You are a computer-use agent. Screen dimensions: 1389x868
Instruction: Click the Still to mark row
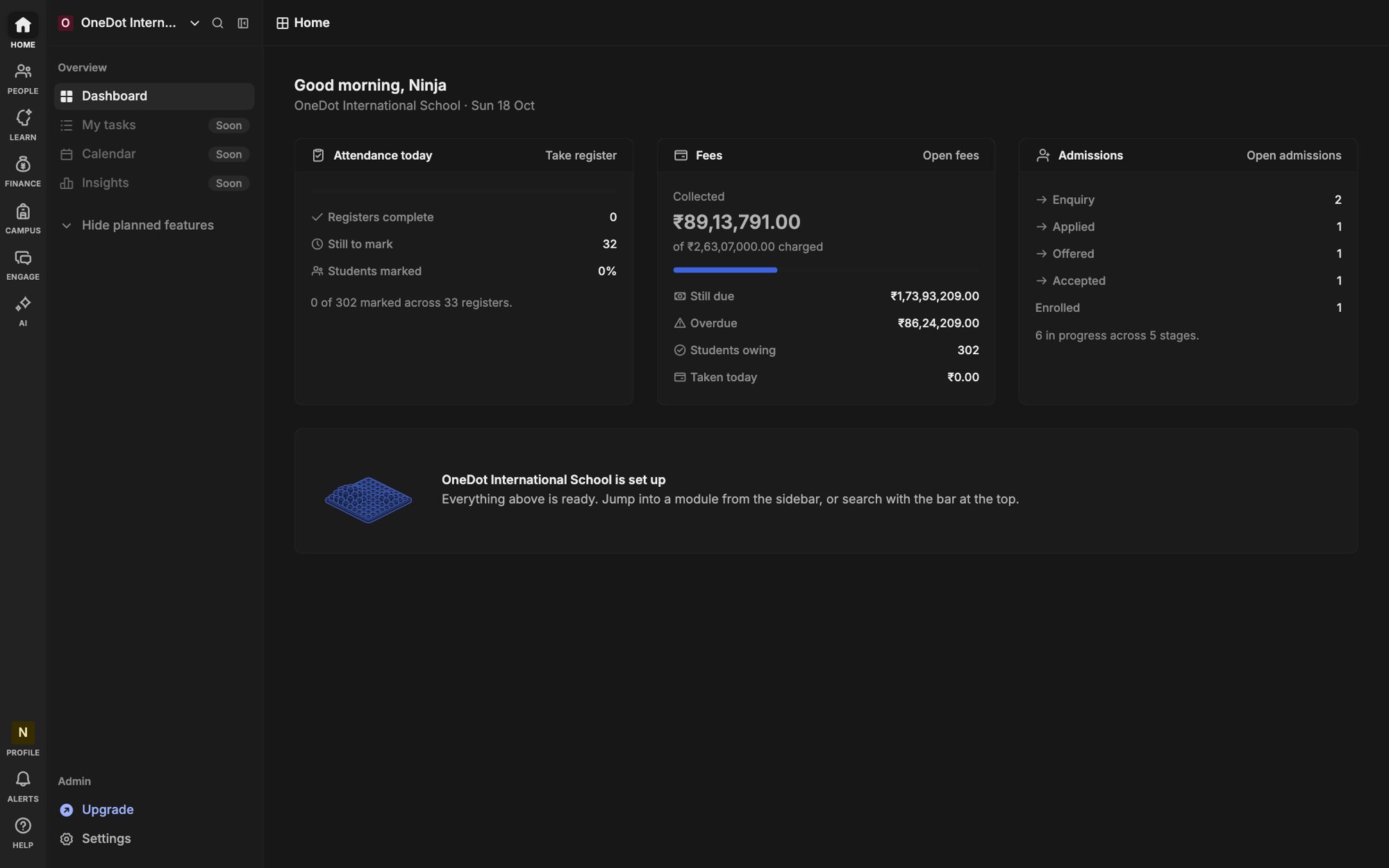point(464,244)
